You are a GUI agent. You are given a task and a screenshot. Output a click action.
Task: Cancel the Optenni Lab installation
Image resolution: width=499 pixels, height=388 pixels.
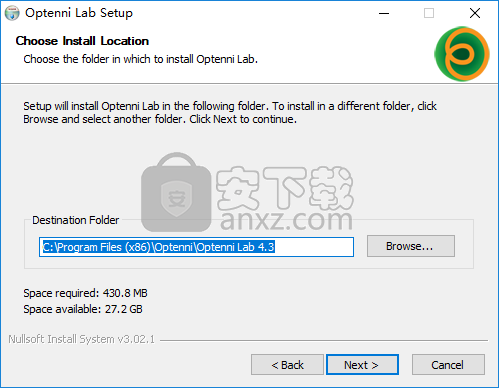tap(448, 365)
